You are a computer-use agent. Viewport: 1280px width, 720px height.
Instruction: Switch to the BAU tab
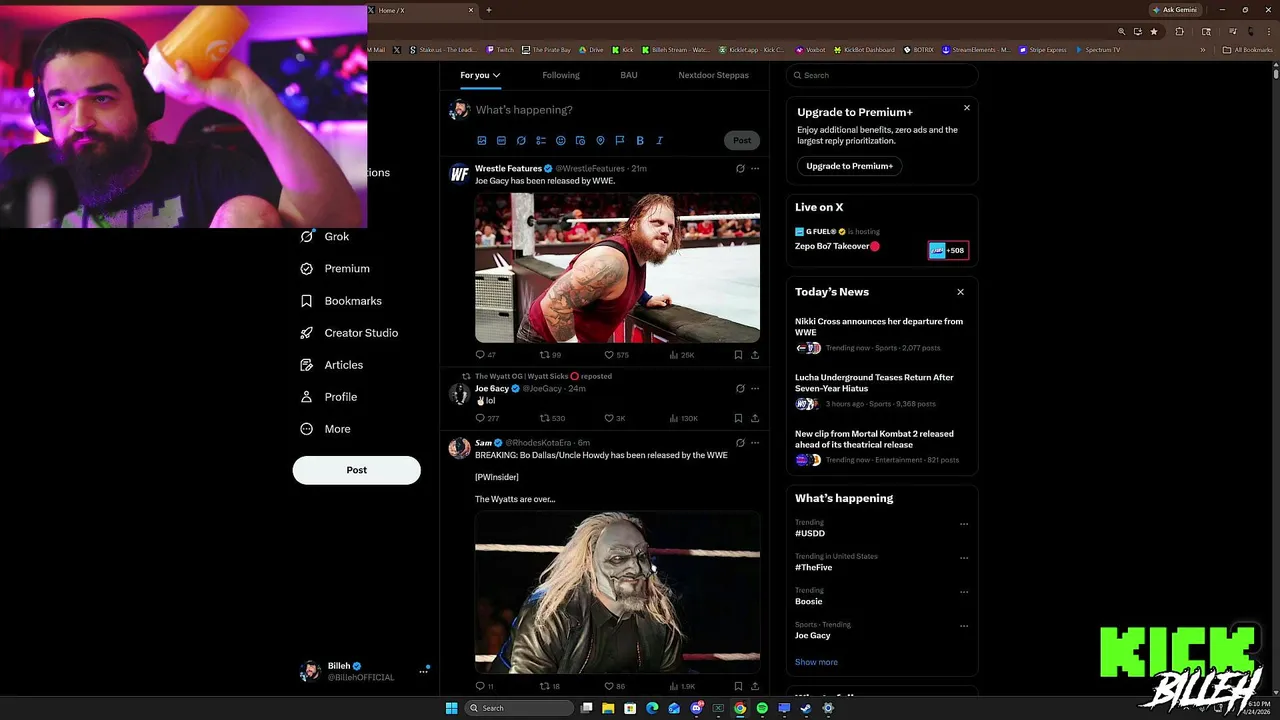click(628, 75)
